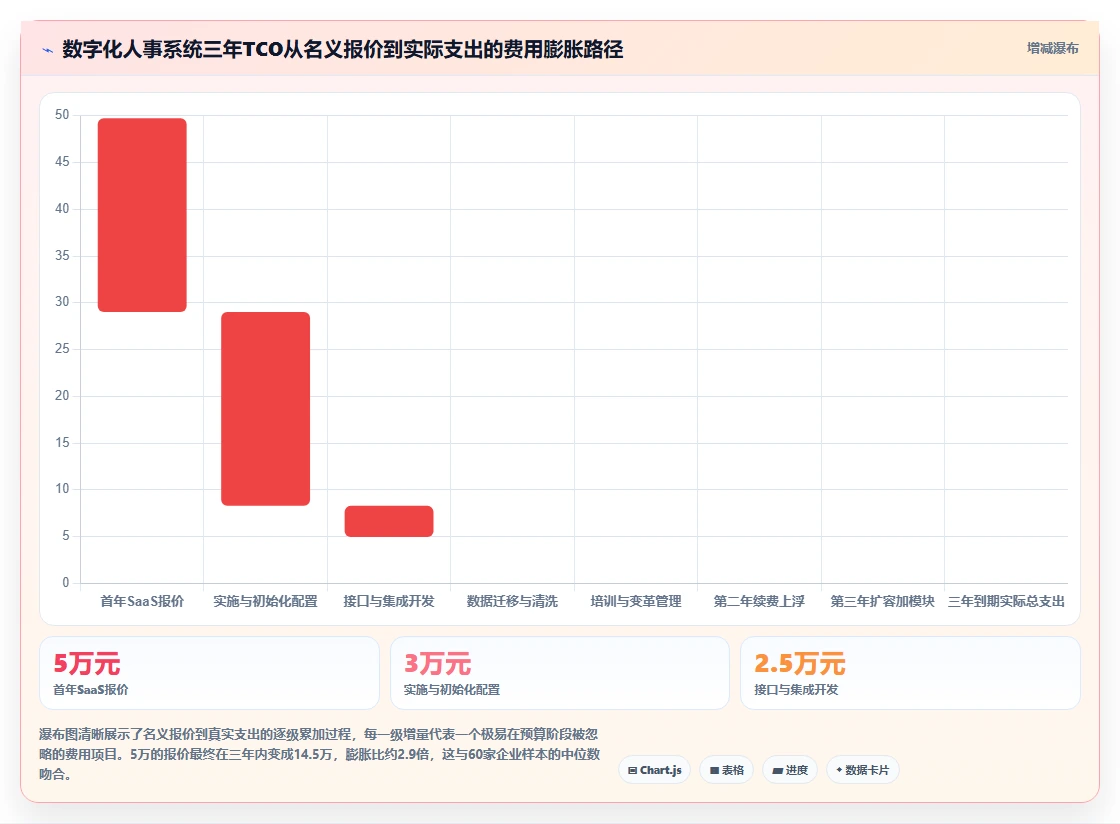Click the 接口与集成开发 x-axis label

[389, 601]
